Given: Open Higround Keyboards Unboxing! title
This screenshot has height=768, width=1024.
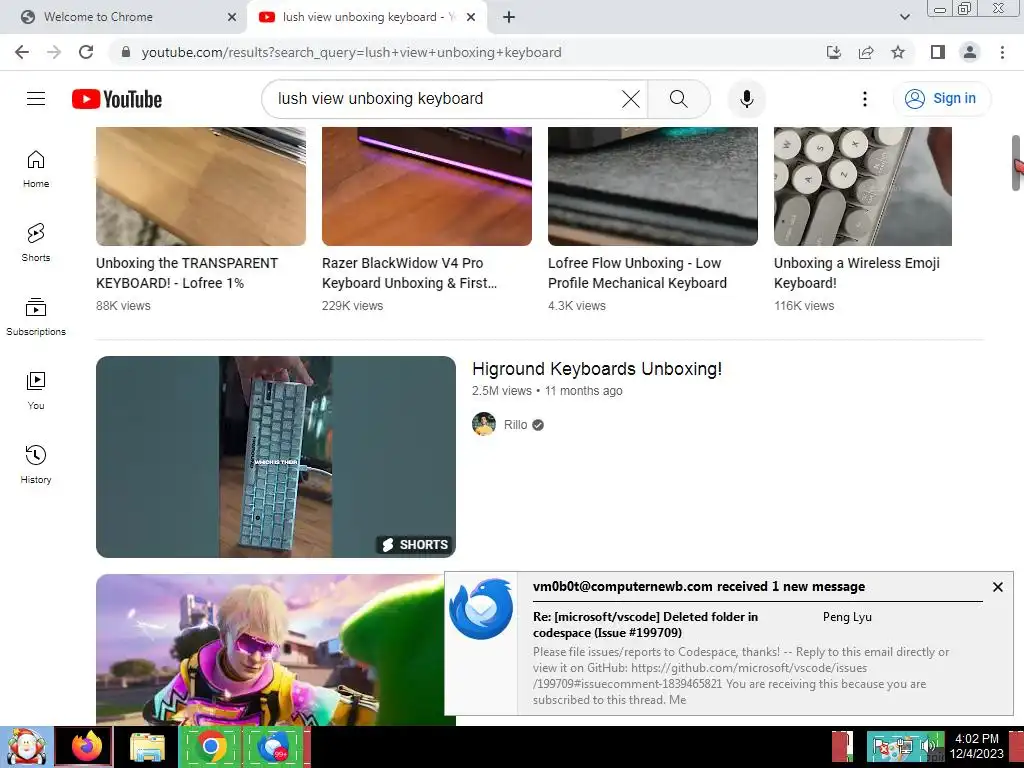Looking at the screenshot, I should click(597, 369).
